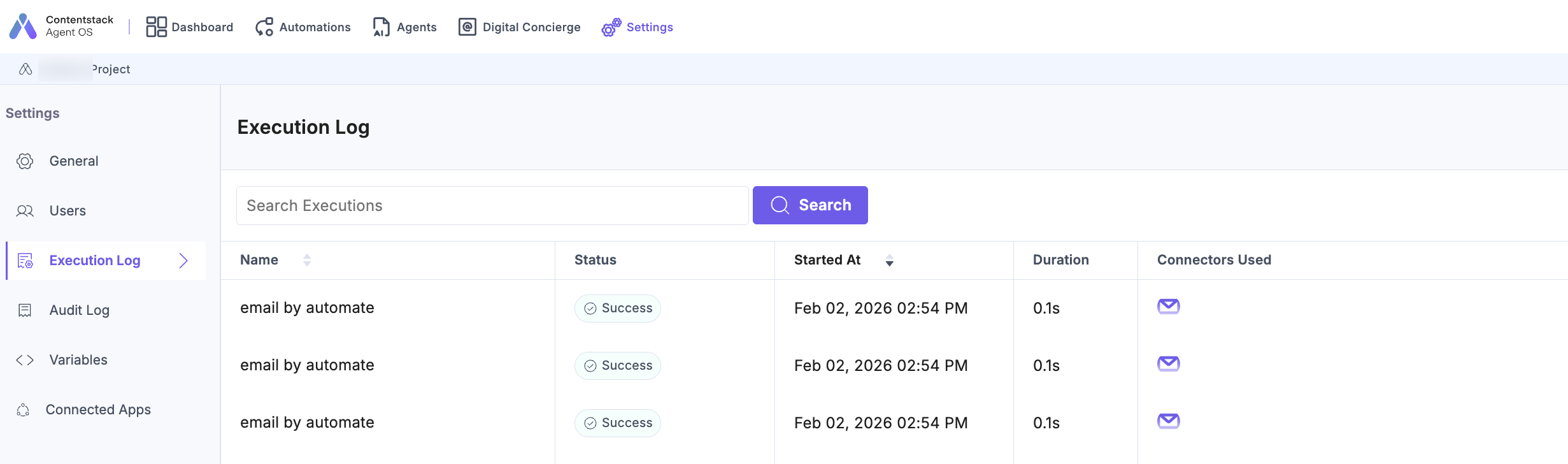1568x464 pixels.
Task: Expand the Execution Log chevron arrow
Action: pyautogui.click(x=183, y=261)
